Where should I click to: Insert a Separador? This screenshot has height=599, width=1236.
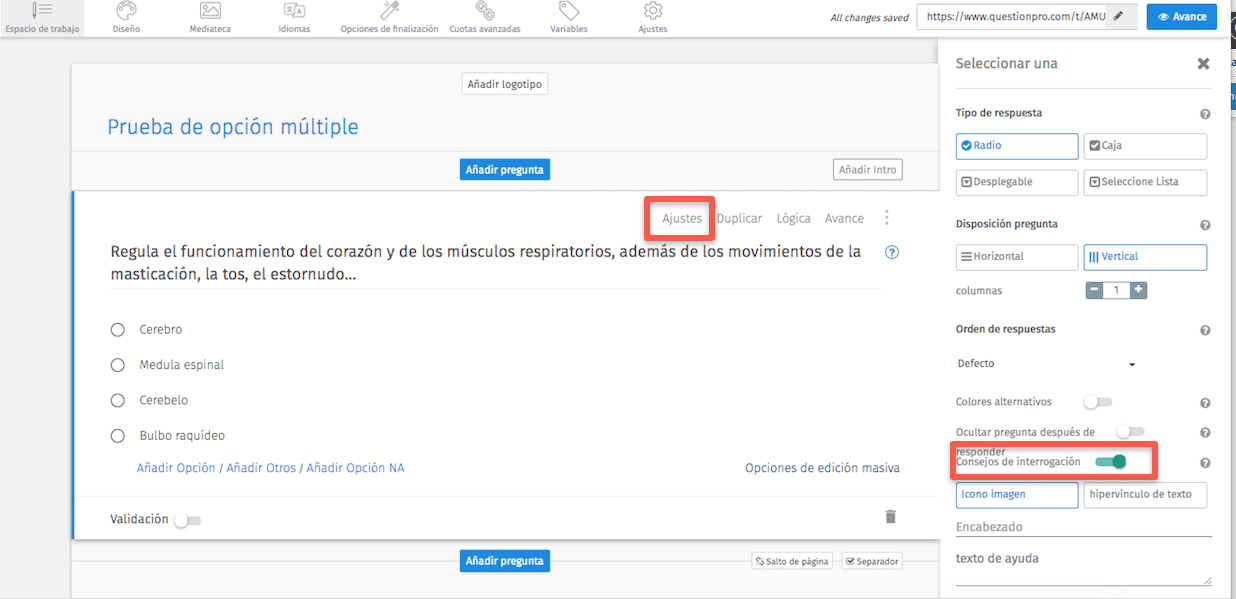tap(872, 561)
